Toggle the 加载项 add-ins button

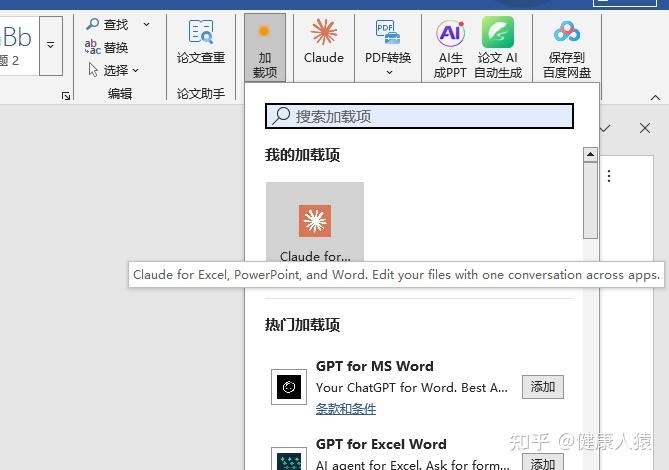point(265,48)
